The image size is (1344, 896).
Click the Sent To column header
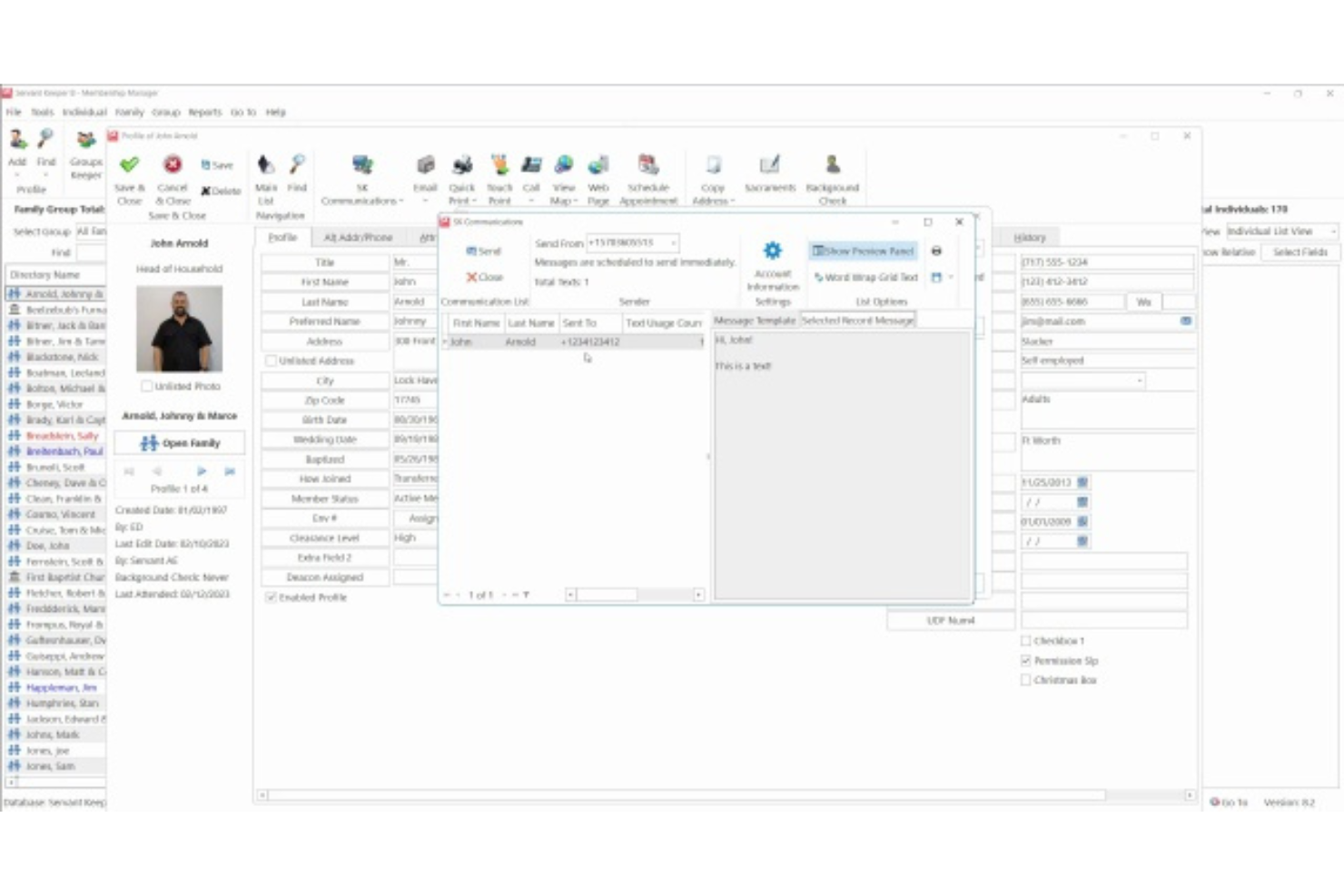click(x=589, y=322)
